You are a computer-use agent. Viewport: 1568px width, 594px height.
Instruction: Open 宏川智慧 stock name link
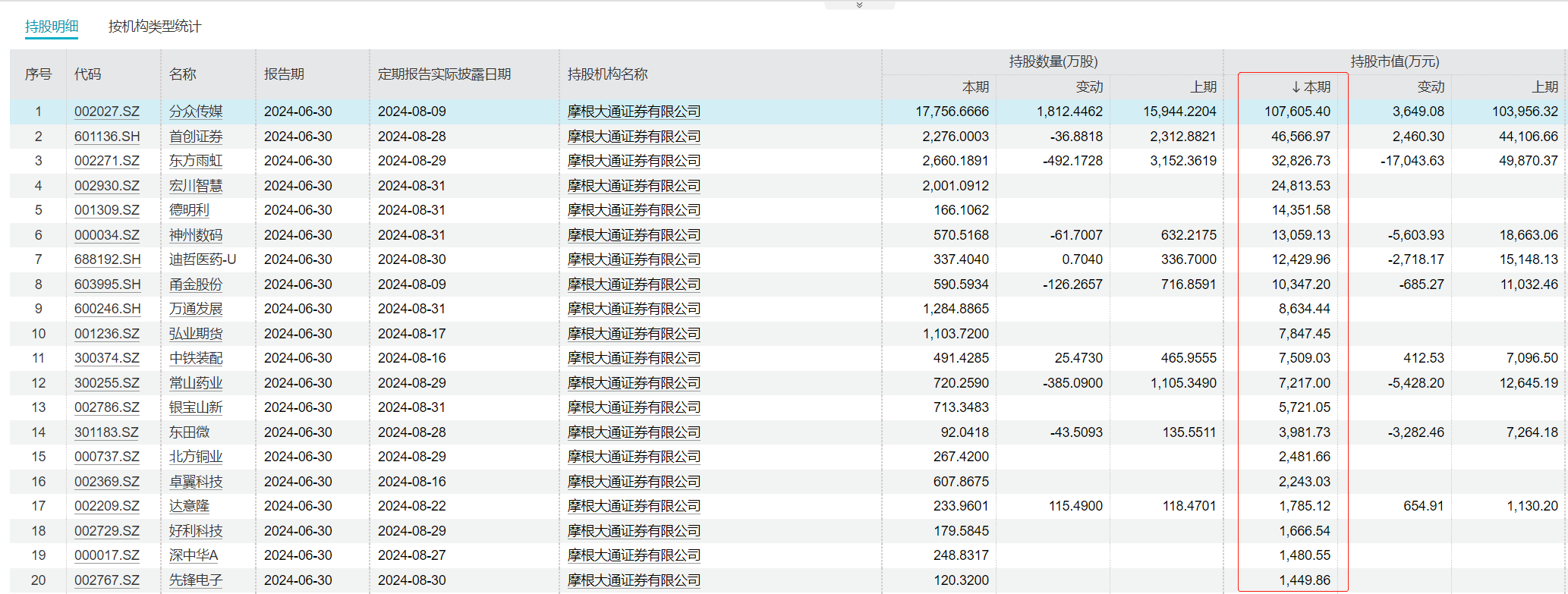click(196, 186)
